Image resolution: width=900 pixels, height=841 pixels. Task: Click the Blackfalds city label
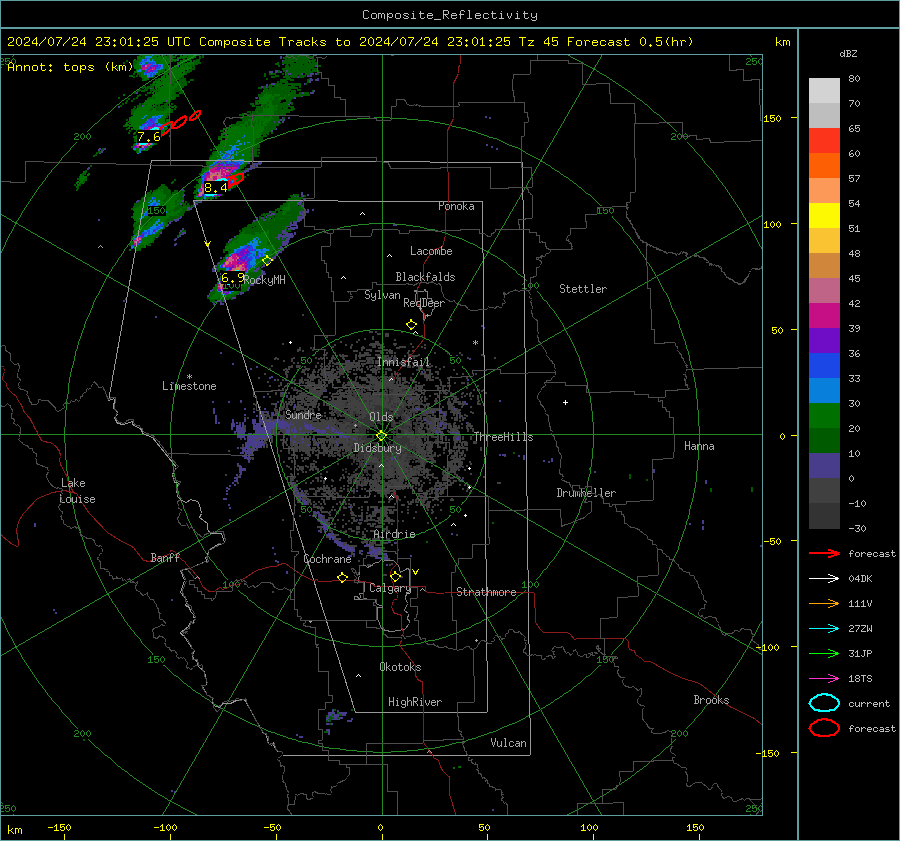425,277
